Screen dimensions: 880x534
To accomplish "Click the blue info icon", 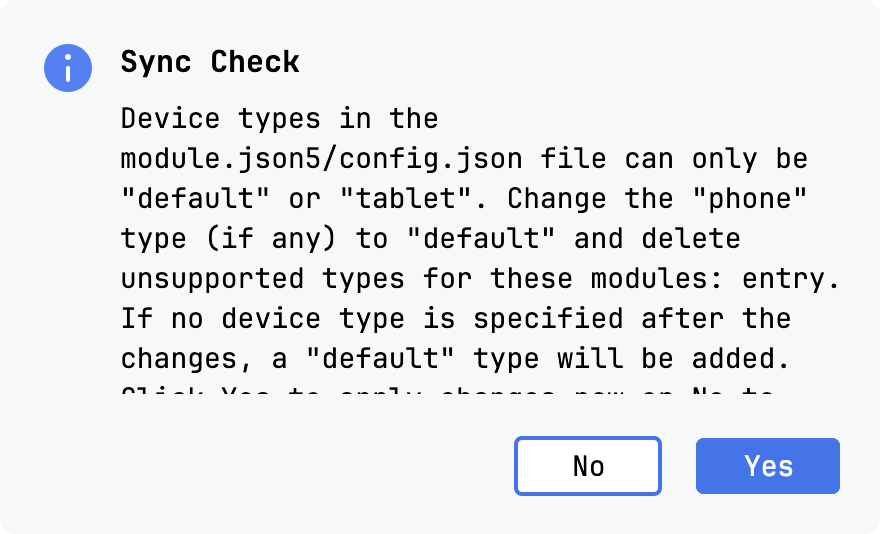I will [x=68, y=68].
